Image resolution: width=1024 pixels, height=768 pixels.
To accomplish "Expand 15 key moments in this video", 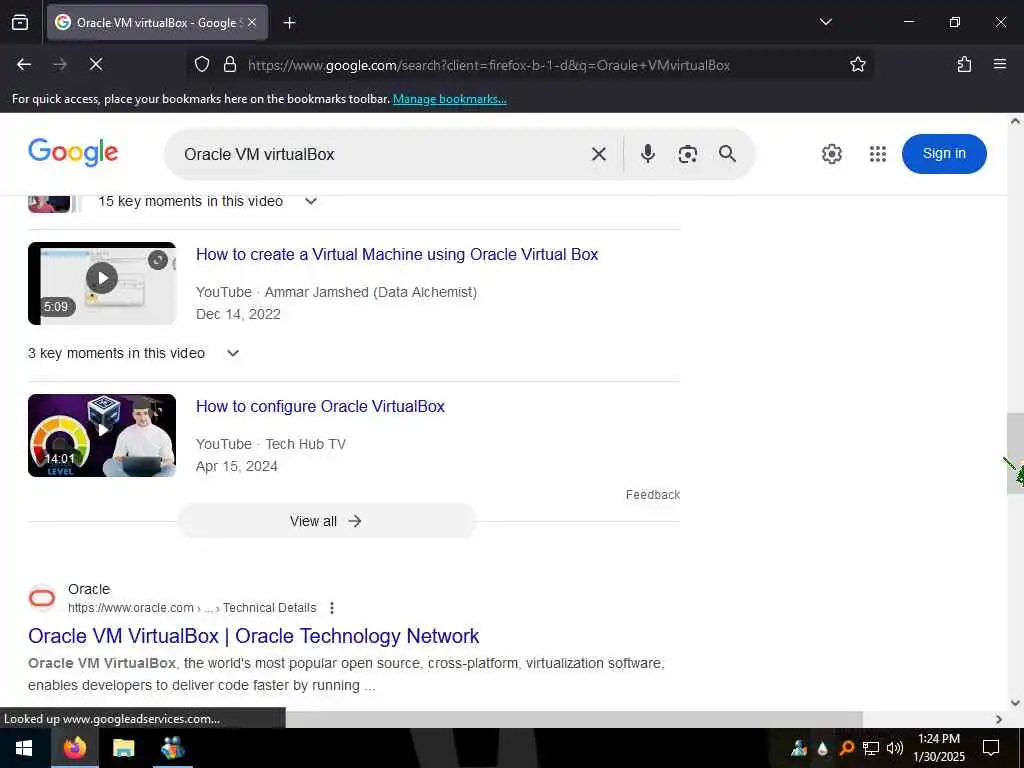I will (311, 201).
